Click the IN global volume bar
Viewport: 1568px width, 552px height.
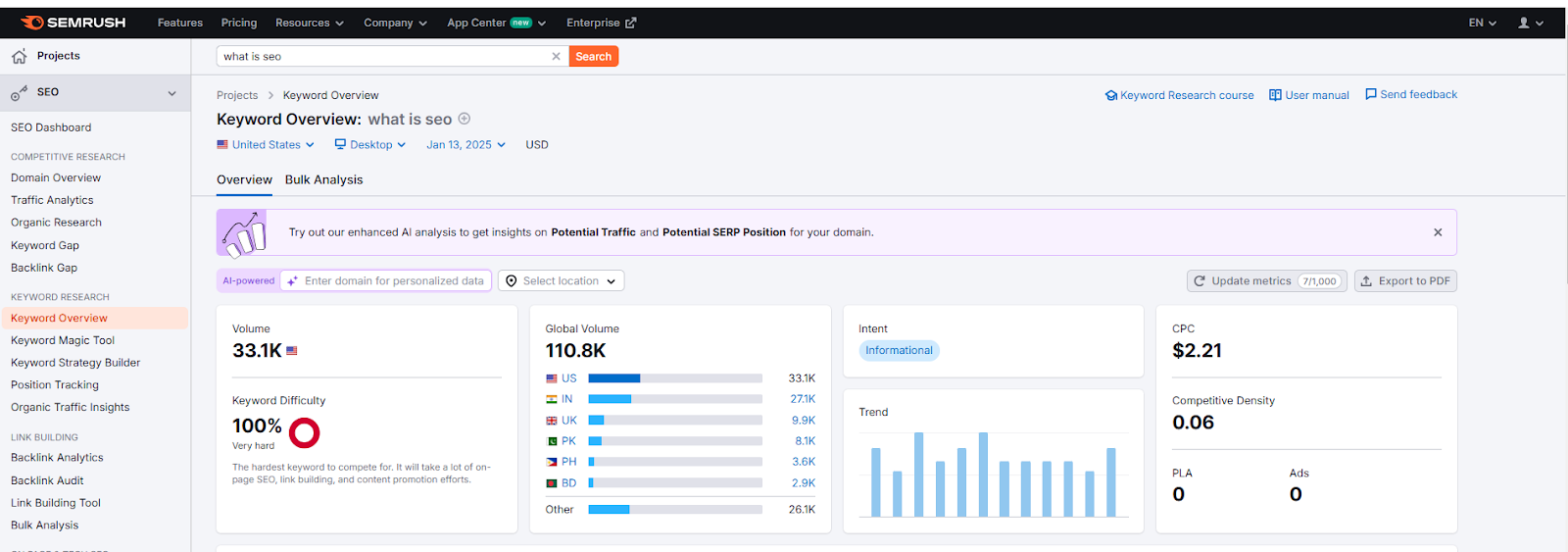pyautogui.click(x=674, y=399)
